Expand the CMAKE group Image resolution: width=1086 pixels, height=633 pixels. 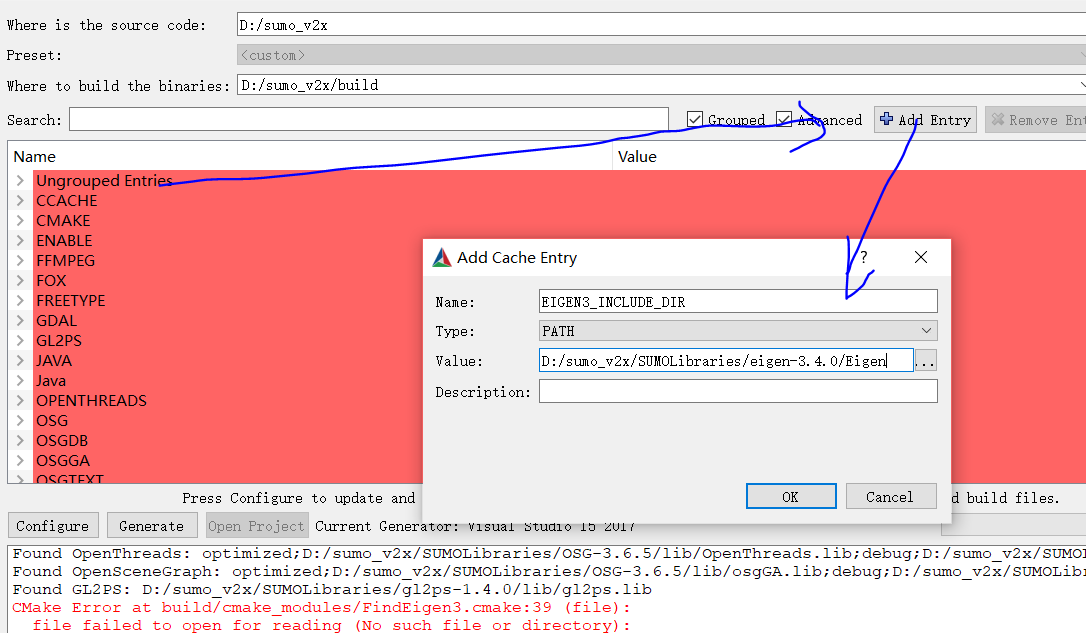20,221
